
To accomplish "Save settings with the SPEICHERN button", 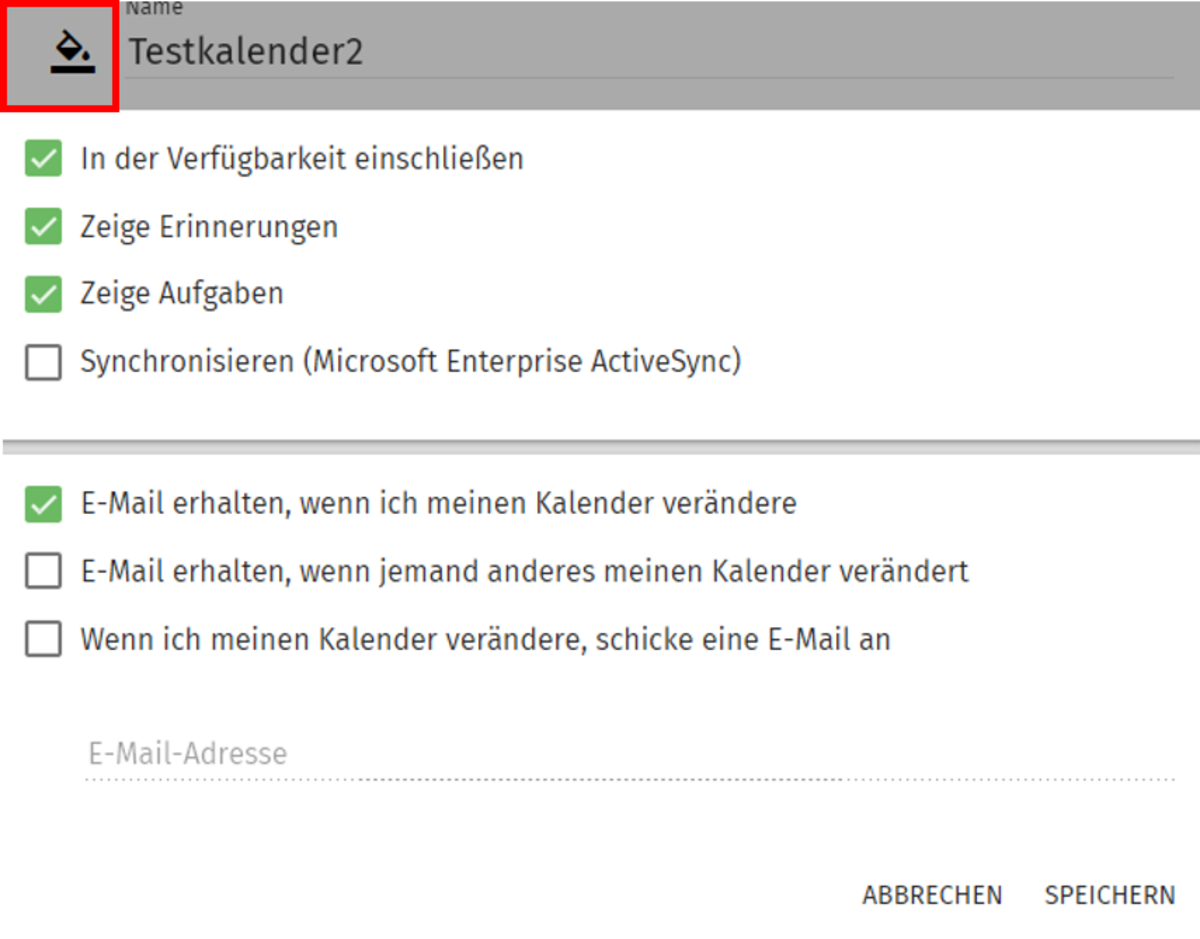I will click(x=1109, y=895).
